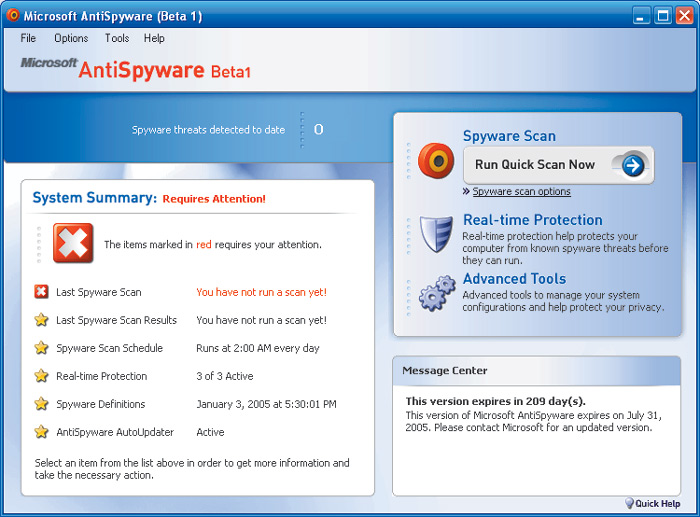Click the Message Center header
Image resolution: width=700 pixels, height=517 pixels.
click(537, 371)
